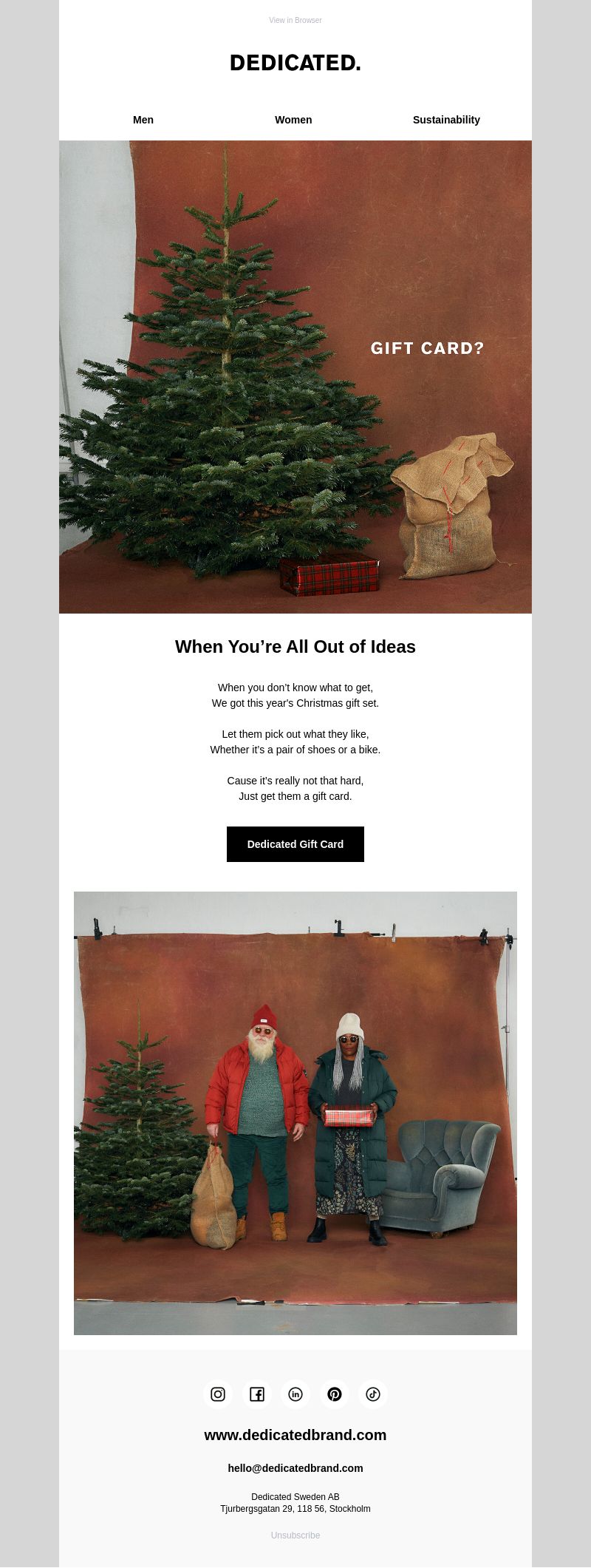Image resolution: width=591 pixels, height=1568 pixels.
Task: Click the Christmas tree hero image
Action: (295, 377)
